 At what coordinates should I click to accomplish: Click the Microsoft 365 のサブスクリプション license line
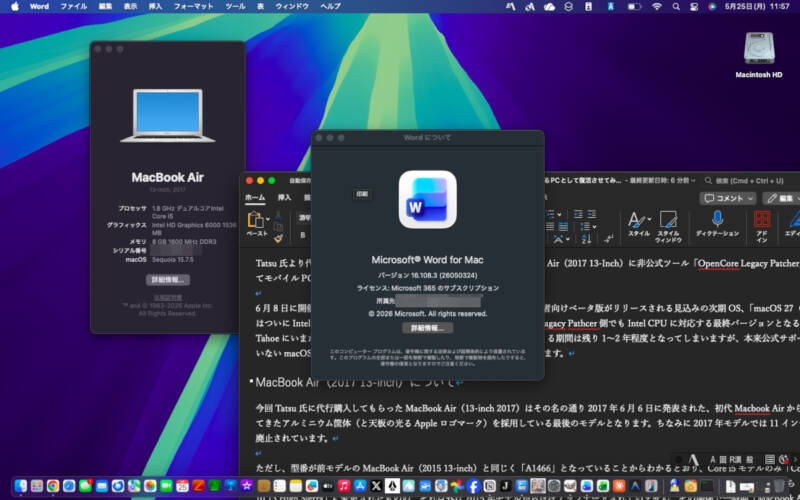coord(427,288)
